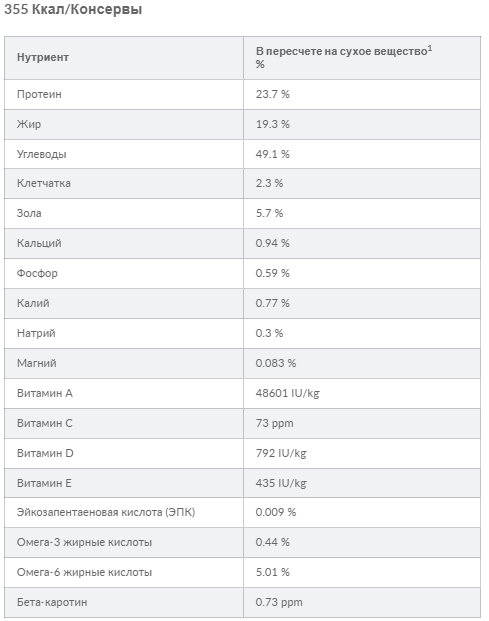Select the 0.73 ppm beta-carotene value
The image size is (489, 621).
(x=279, y=602)
